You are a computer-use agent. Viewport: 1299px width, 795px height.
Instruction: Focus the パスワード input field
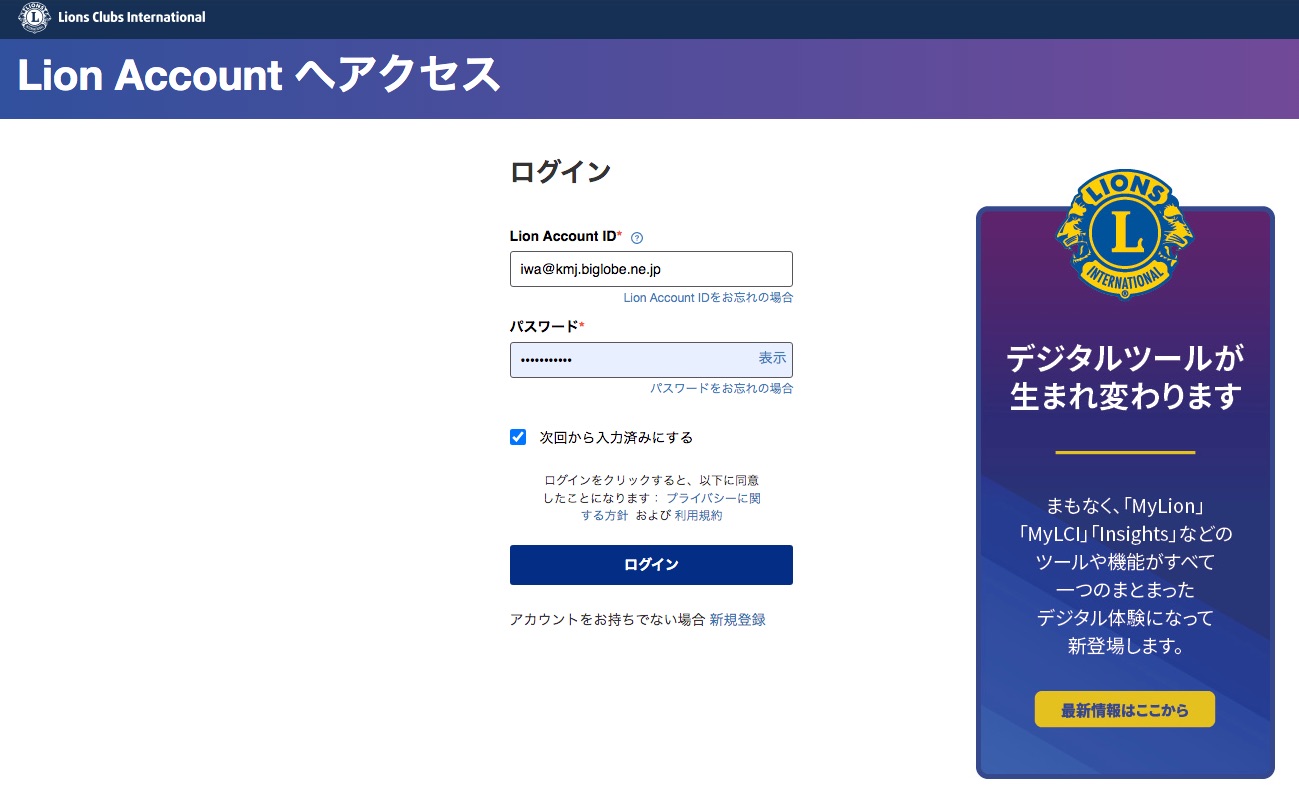tap(651, 359)
